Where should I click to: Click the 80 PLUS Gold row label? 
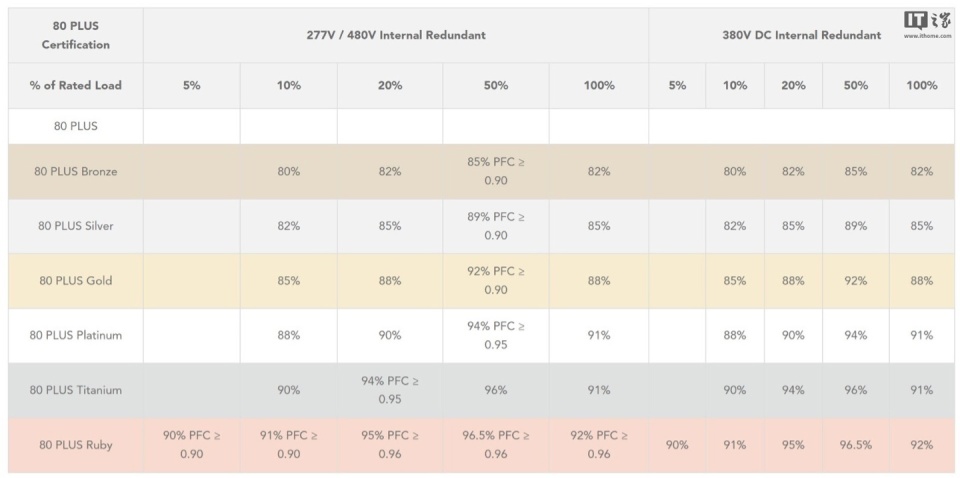76,280
